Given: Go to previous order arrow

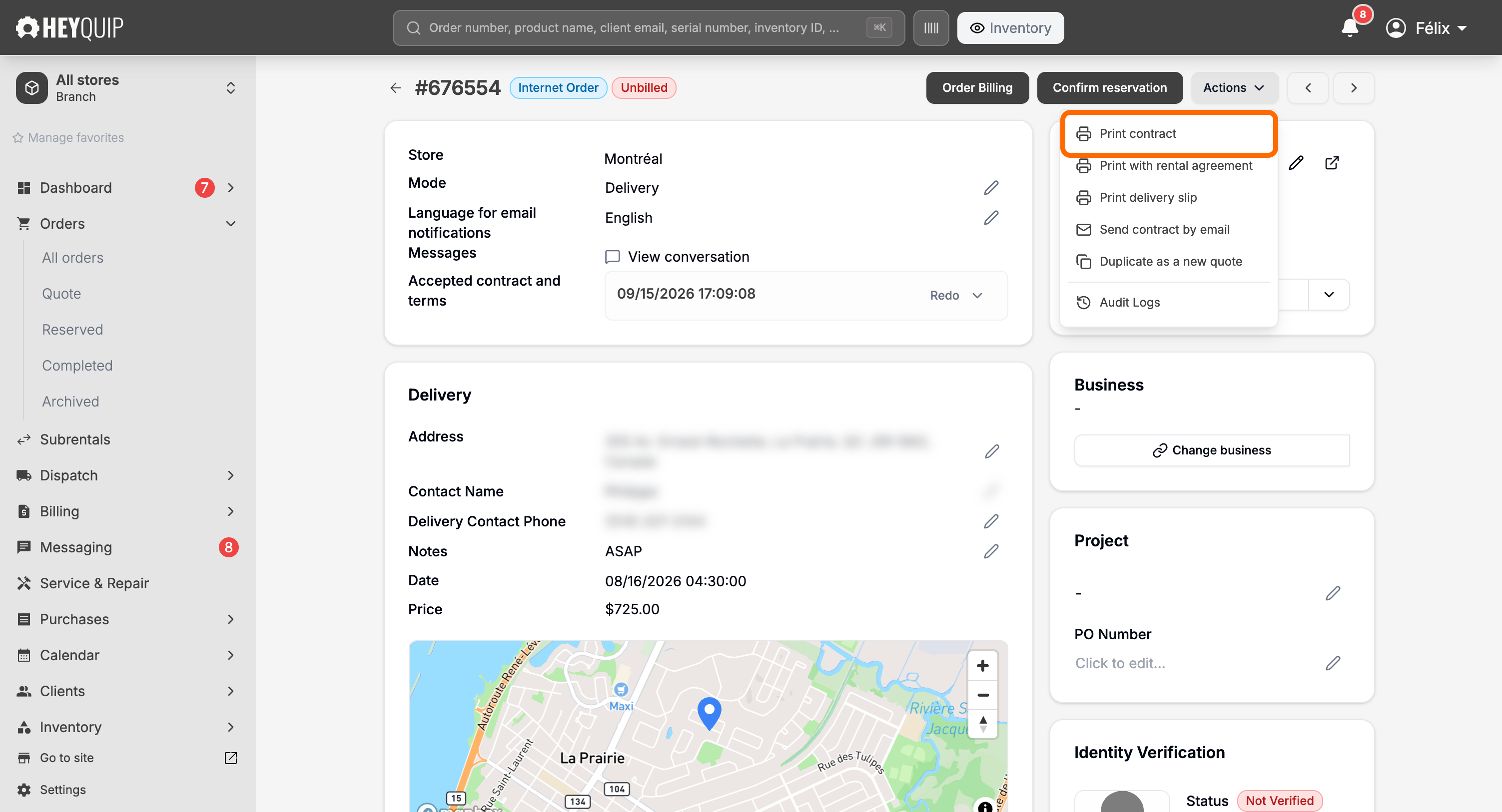Looking at the screenshot, I should 1308,87.
